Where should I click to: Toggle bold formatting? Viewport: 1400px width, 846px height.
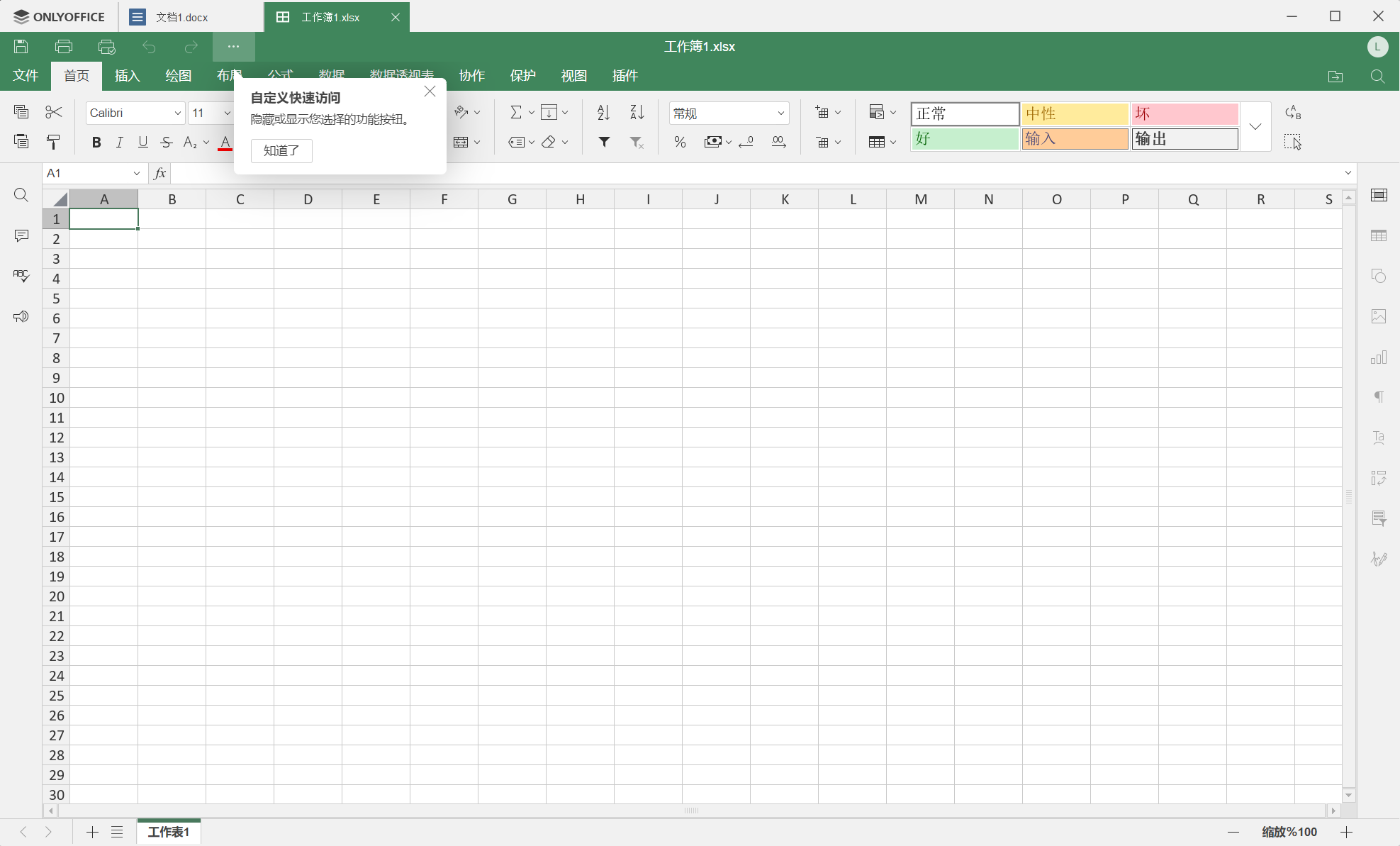[96, 143]
